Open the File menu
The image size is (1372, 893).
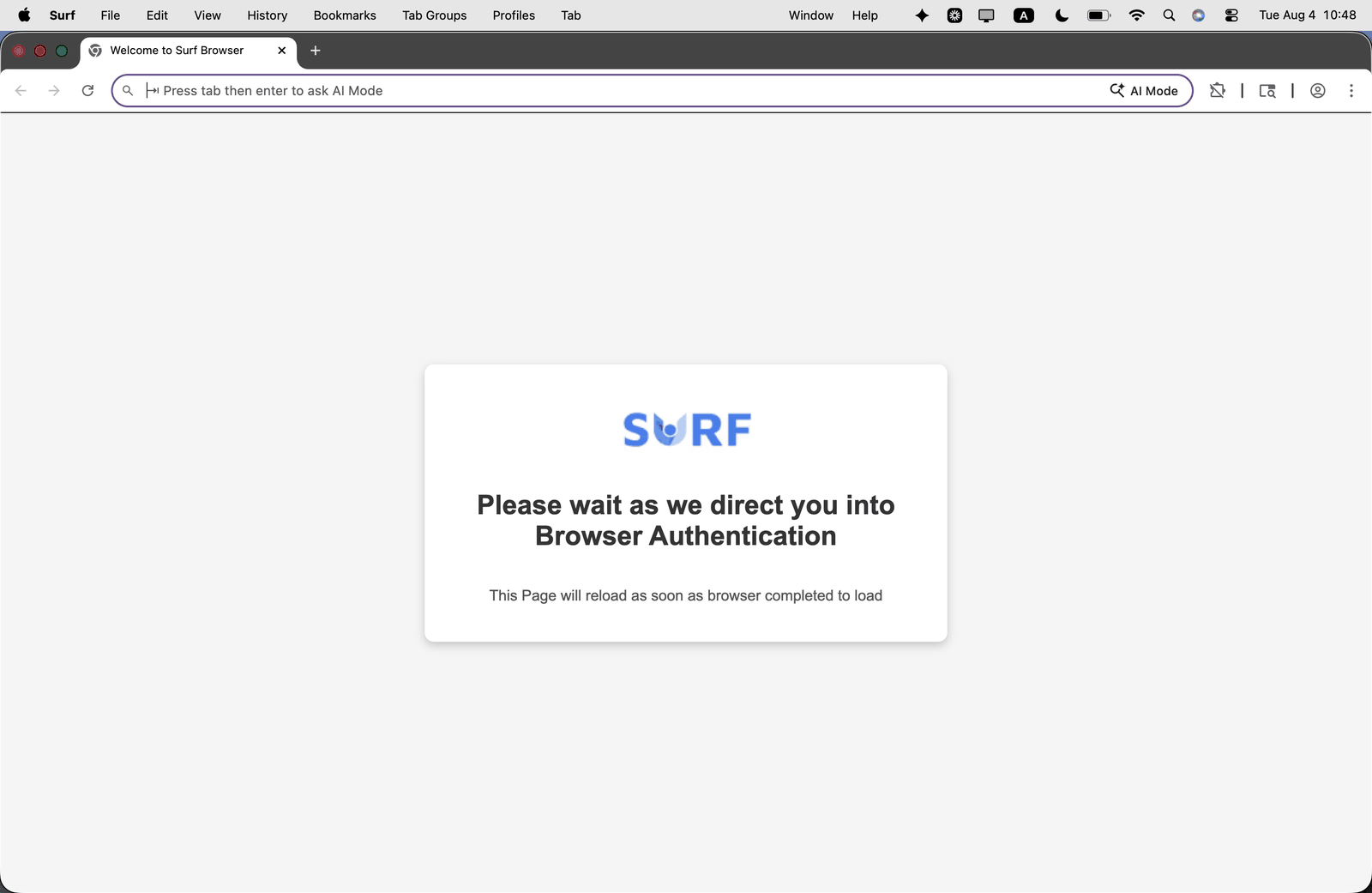(110, 15)
